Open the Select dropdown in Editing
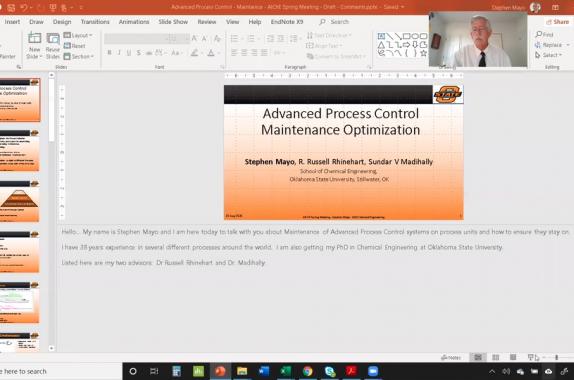 (x=548, y=55)
